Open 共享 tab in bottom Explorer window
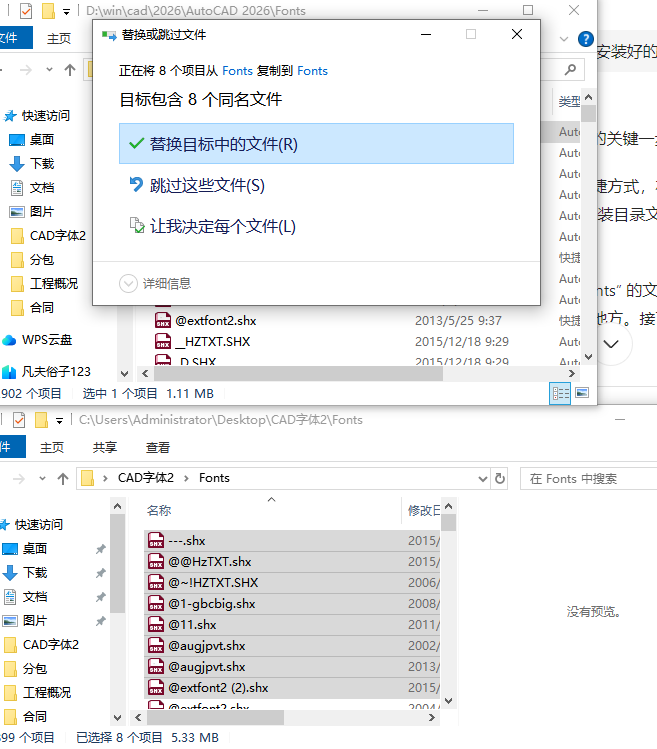657x749 pixels. 105,448
